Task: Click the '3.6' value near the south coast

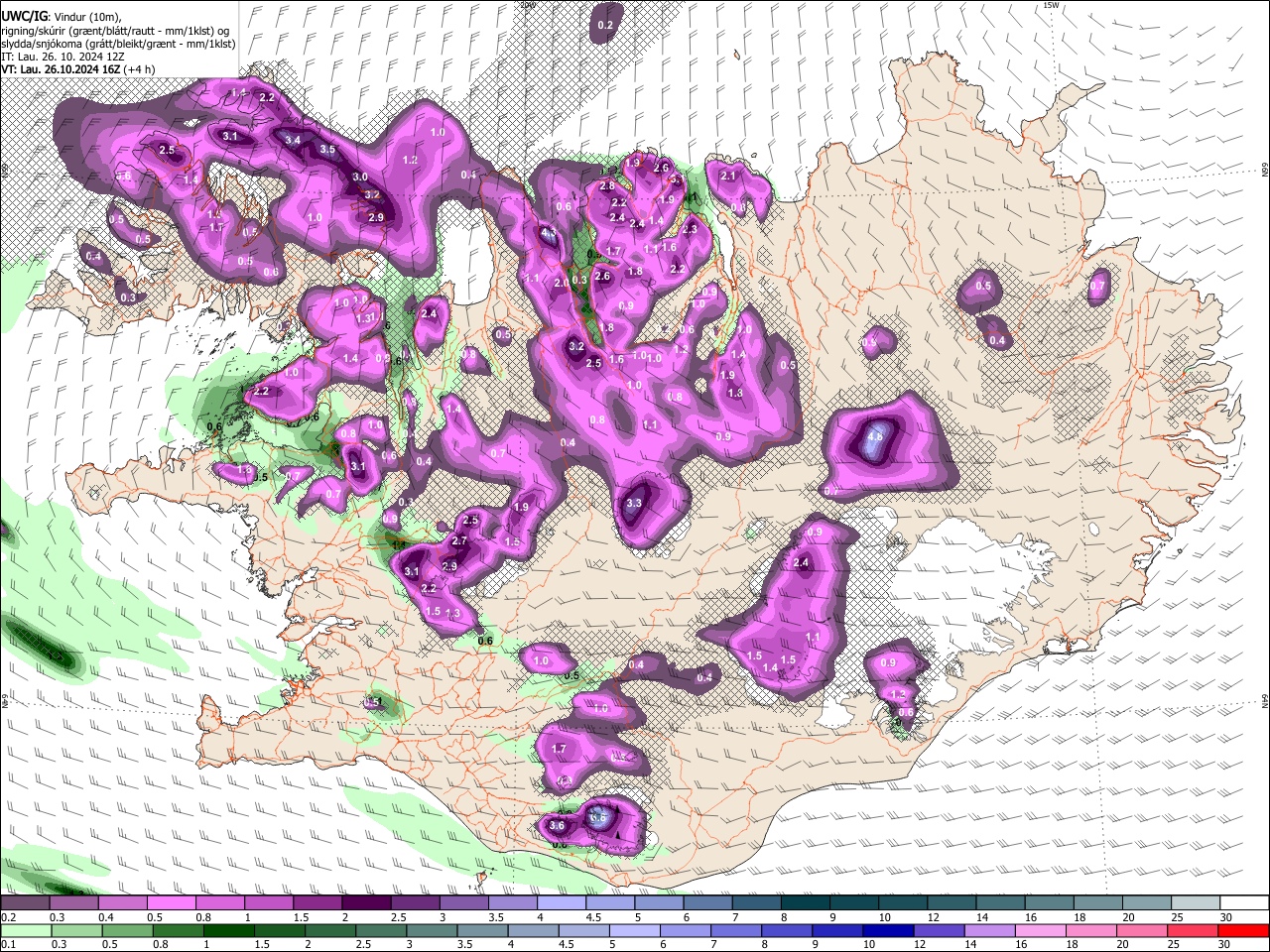Action: tap(557, 826)
